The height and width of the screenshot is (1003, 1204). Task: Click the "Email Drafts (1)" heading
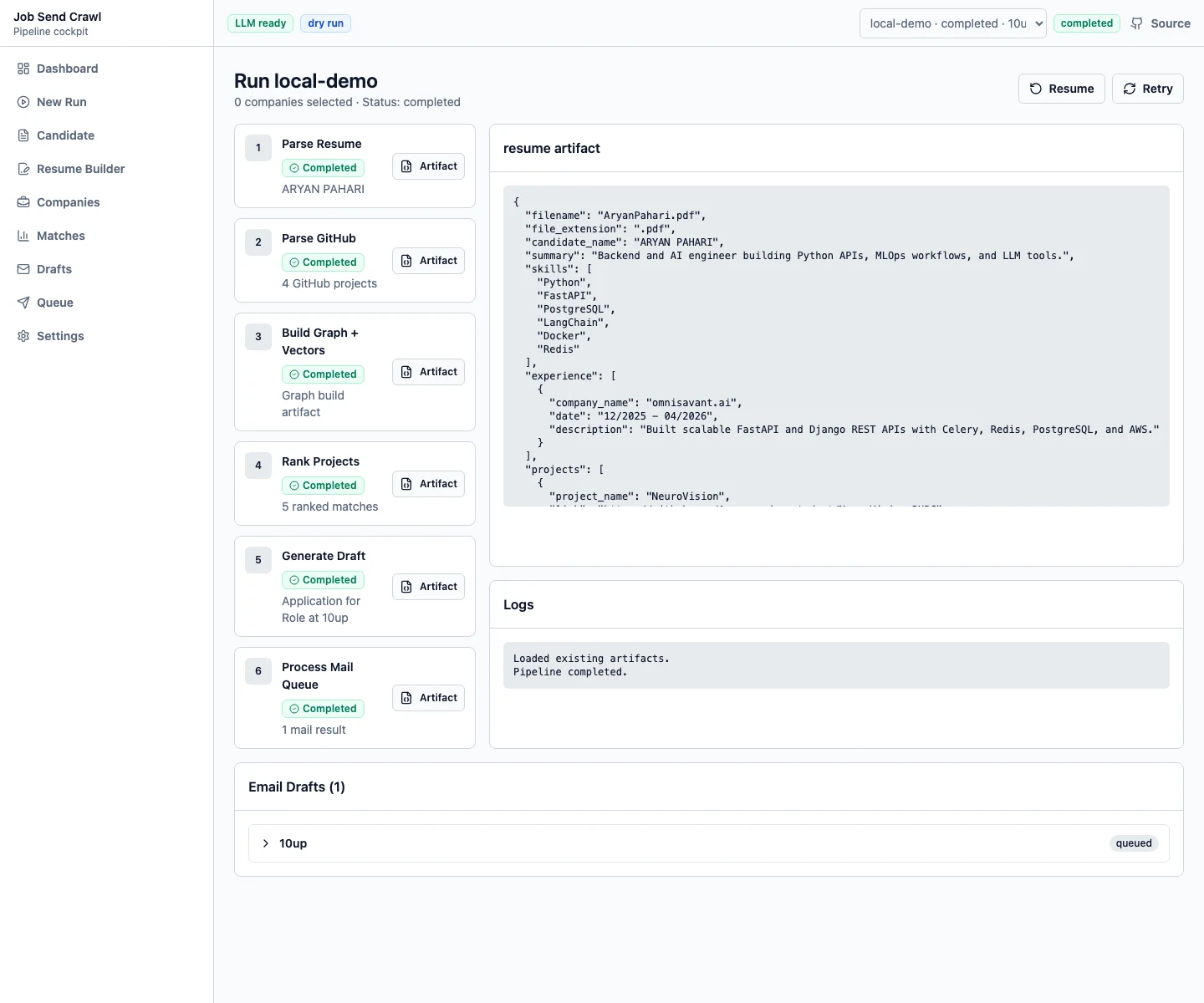pyautogui.click(x=297, y=787)
